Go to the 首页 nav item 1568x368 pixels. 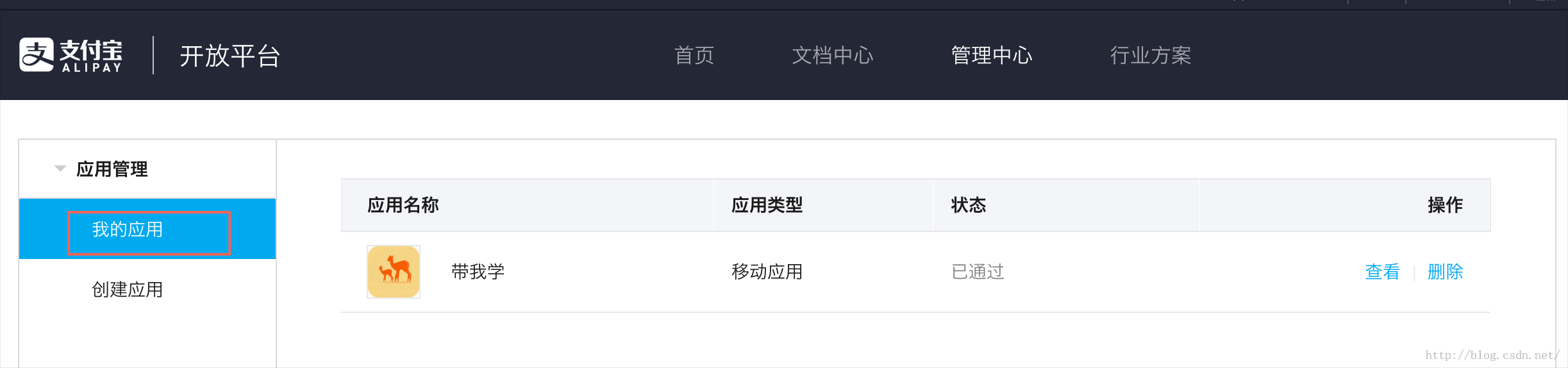(x=694, y=56)
